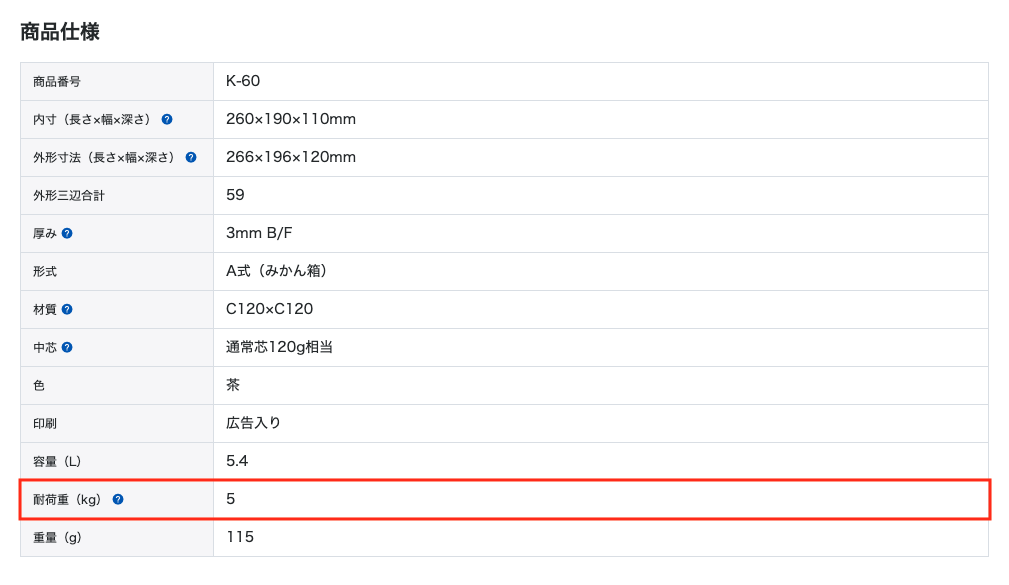Click the color value 茶
Image resolution: width=1009 pixels, height=585 pixels.
pos(233,385)
